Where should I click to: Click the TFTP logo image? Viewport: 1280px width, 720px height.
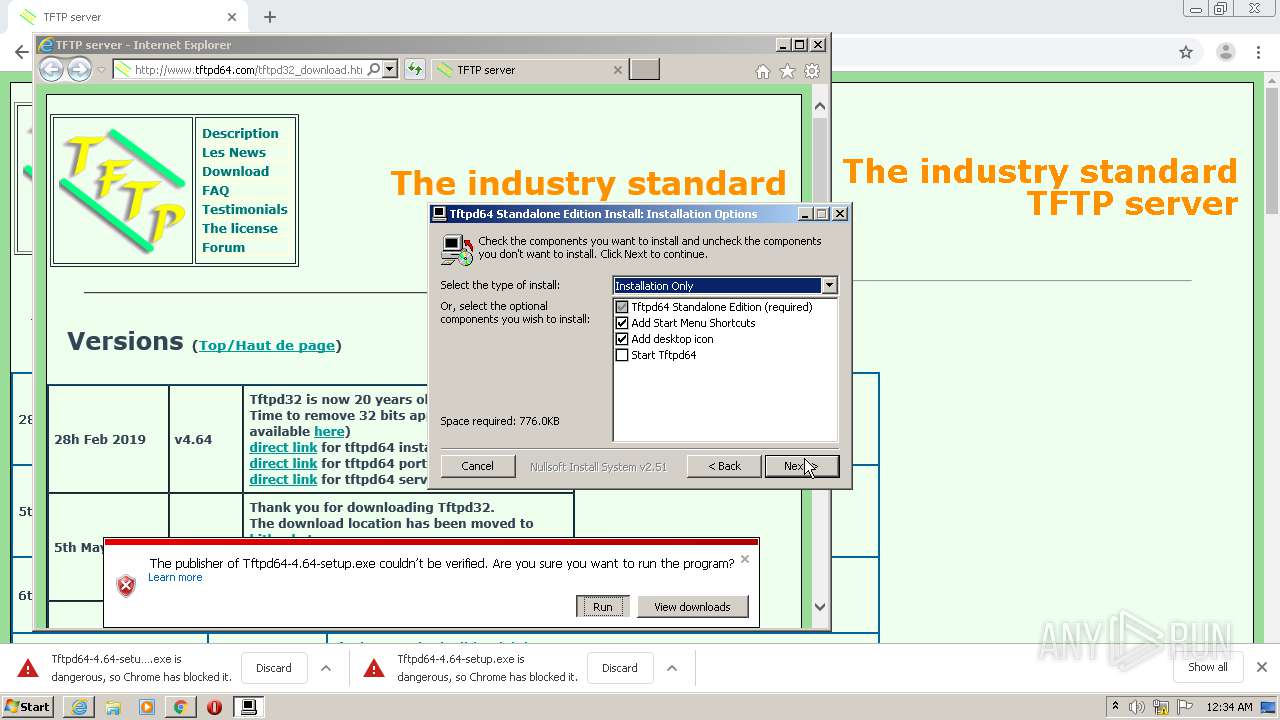[122, 190]
